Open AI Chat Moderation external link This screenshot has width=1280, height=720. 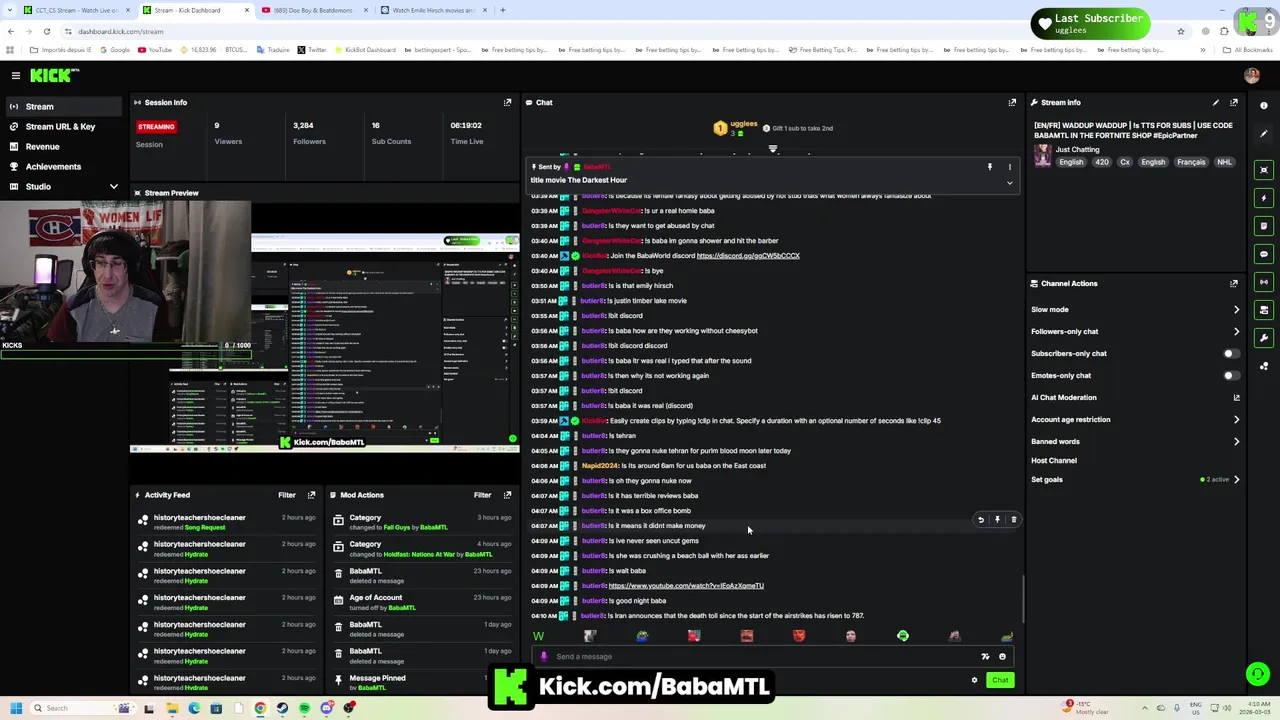(x=1236, y=397)
